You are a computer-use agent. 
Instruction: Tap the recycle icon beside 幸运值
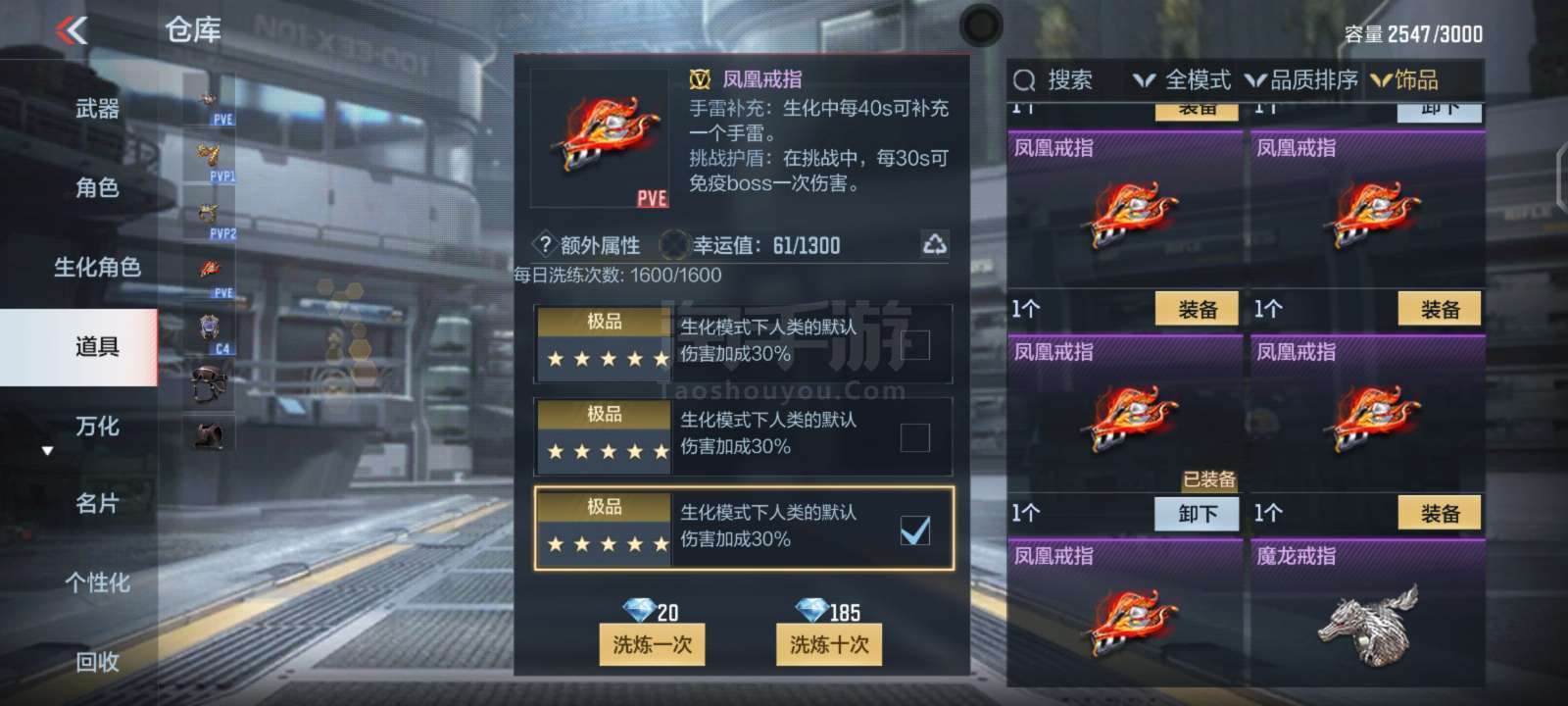[934, 244]
